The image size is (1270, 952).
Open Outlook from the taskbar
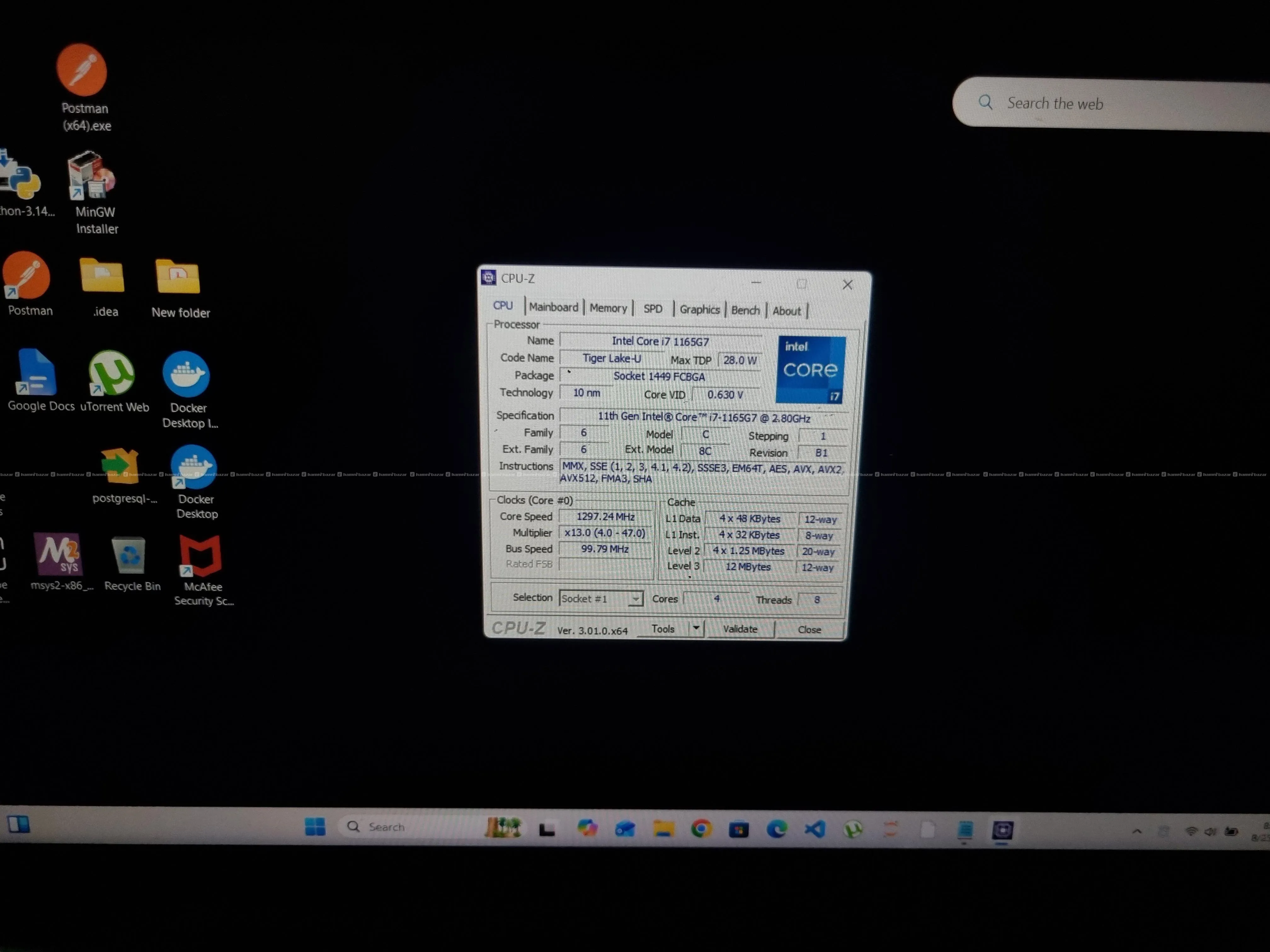(x=625, y=829)
